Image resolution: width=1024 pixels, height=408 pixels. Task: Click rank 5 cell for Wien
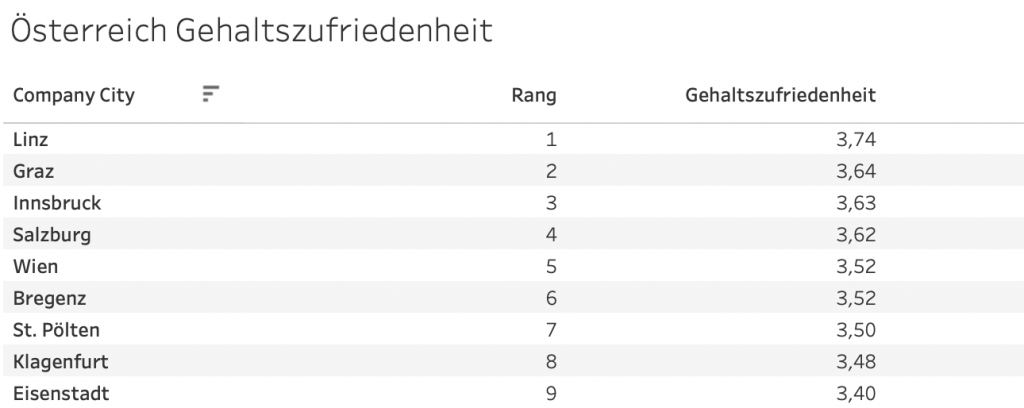coord(551,267)
